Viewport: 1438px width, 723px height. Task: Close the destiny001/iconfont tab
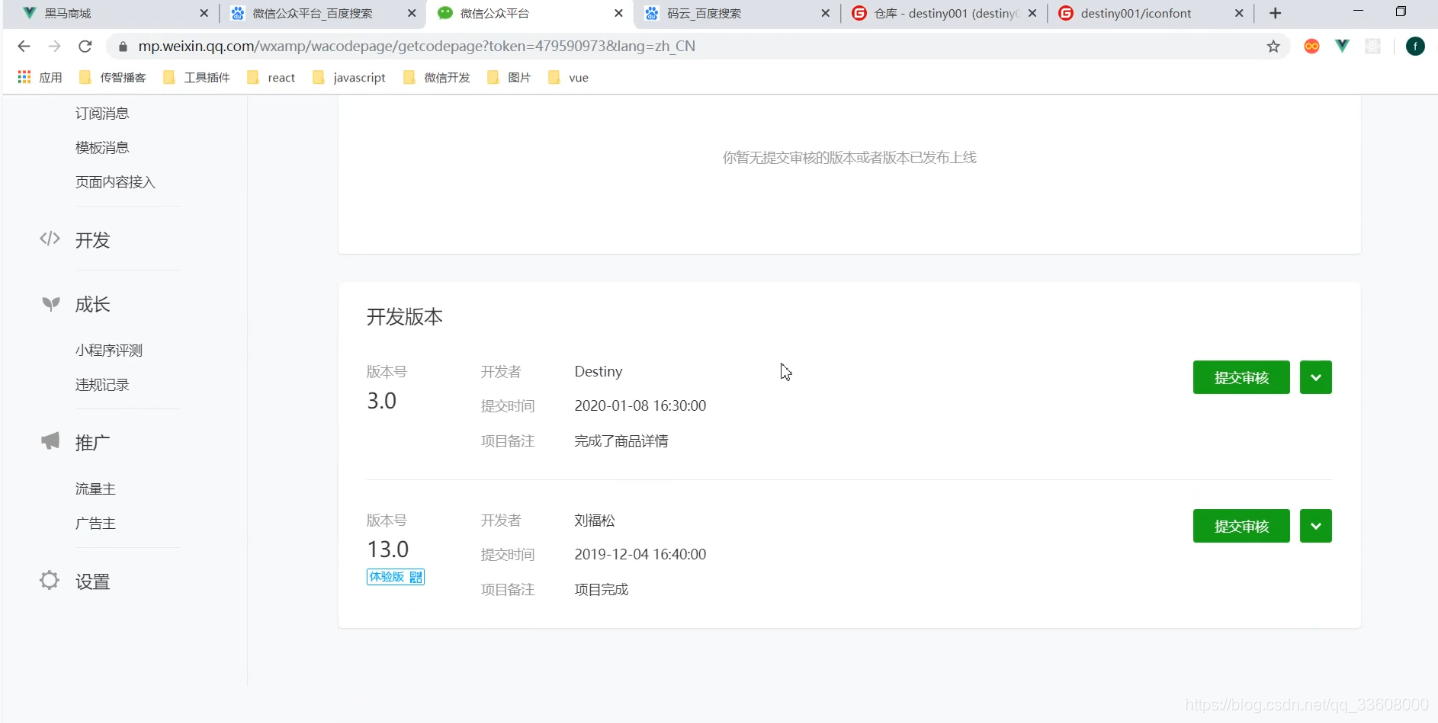point(1239,14)
